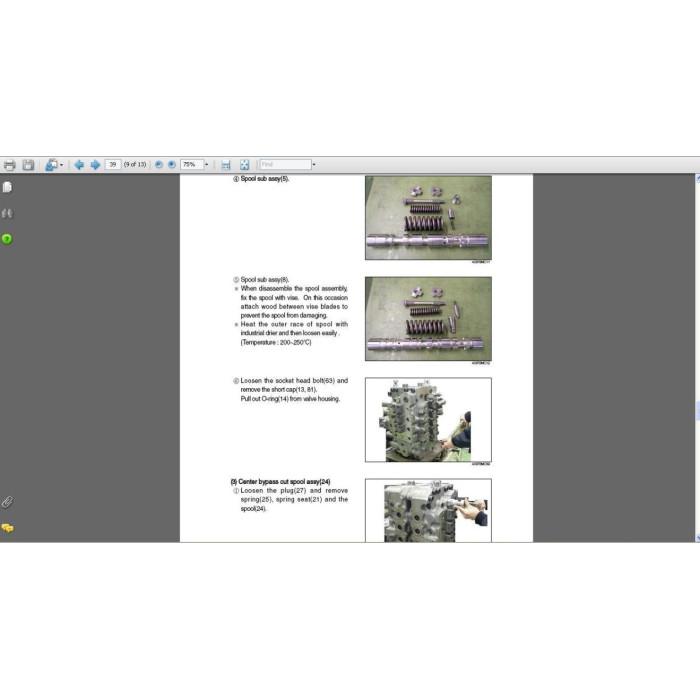Click the heading 'Spool sub assy(5)'

pyautogui.click(x=265, y=179)
